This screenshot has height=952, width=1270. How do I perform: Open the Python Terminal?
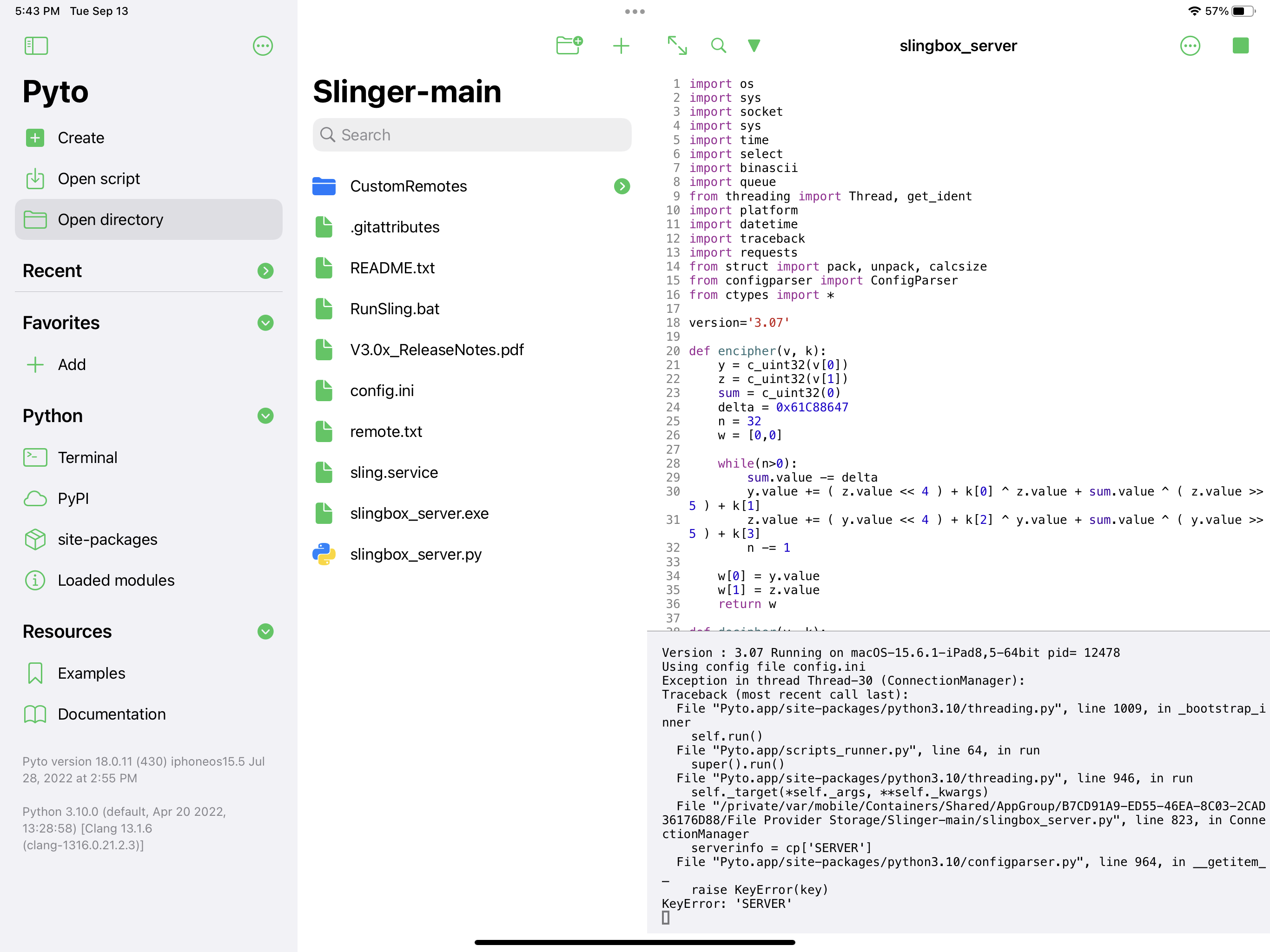tap(87, 457)
